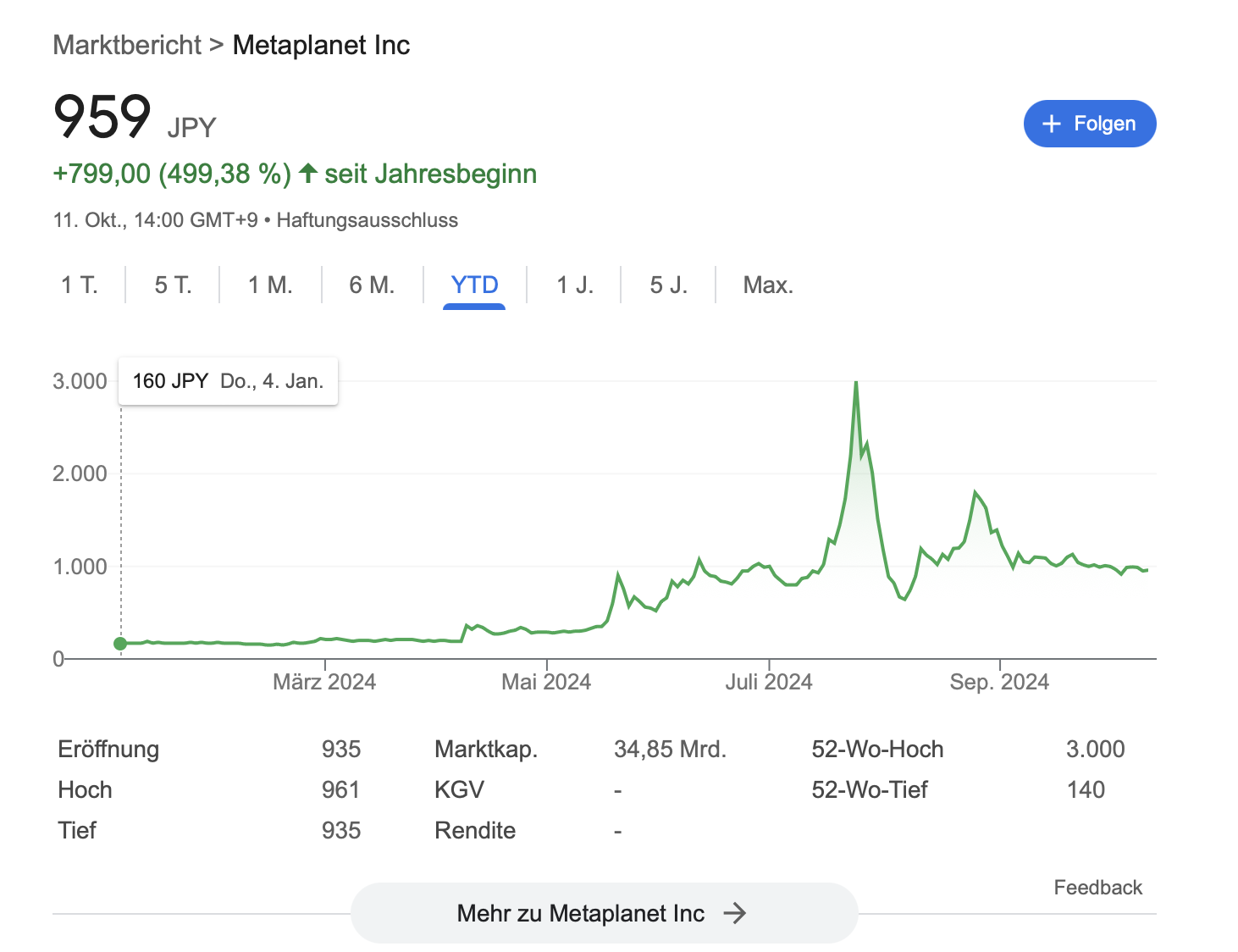Show the 1 J. chart range
The height and width of the screenshot is (952, 1238).
click(x=575, y=285)
